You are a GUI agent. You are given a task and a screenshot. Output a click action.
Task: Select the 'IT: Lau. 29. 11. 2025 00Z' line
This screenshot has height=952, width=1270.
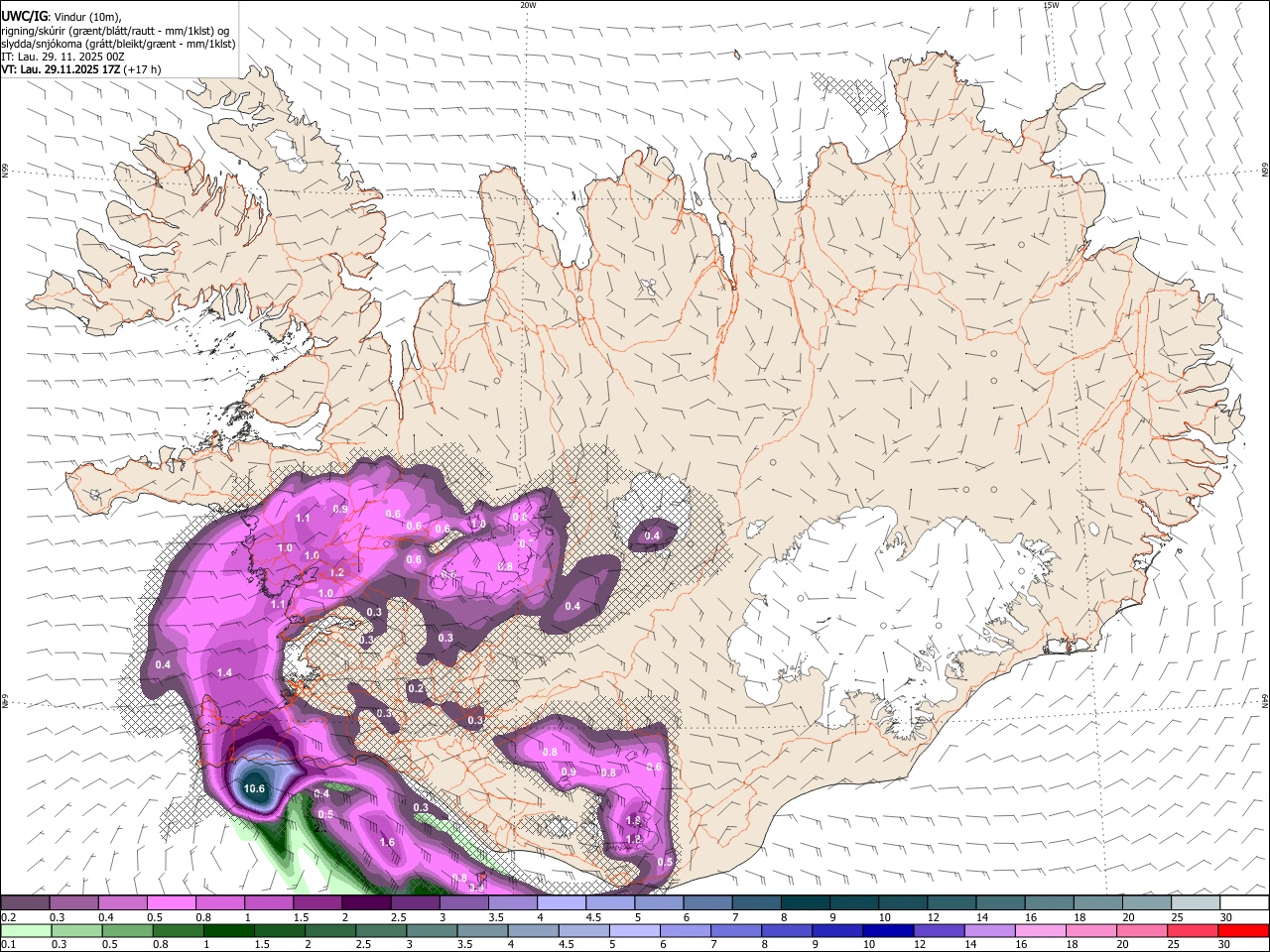pos(63,57)
